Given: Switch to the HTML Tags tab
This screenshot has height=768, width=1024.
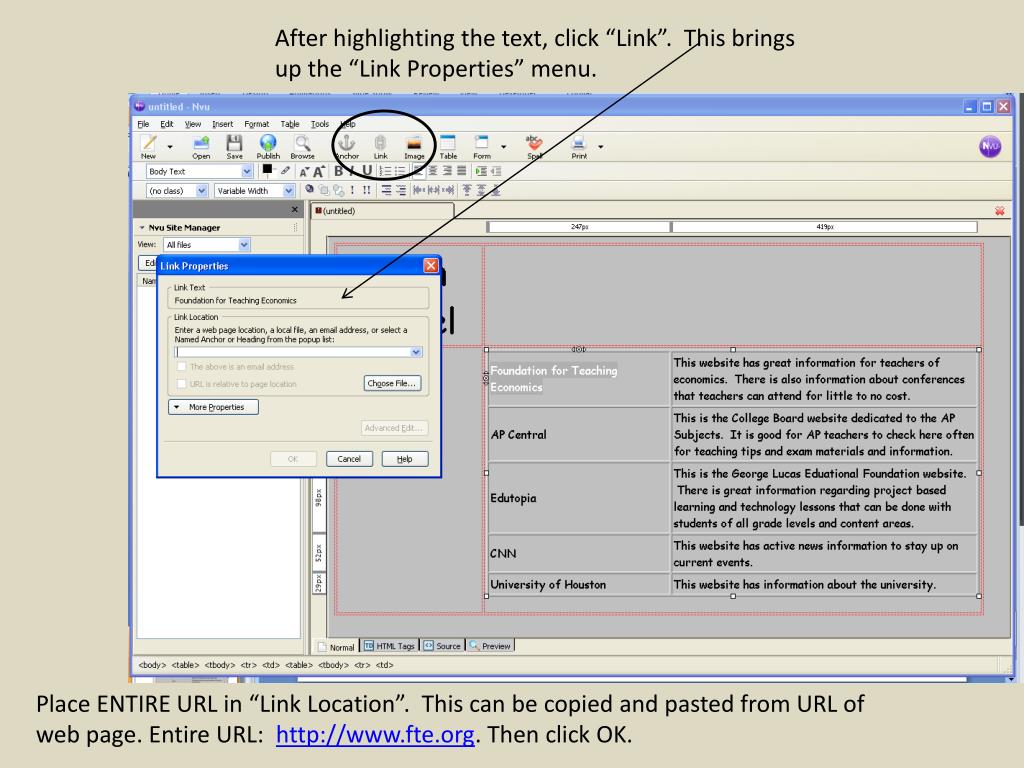Looking at the screenshot, I should tap(389, 646).
